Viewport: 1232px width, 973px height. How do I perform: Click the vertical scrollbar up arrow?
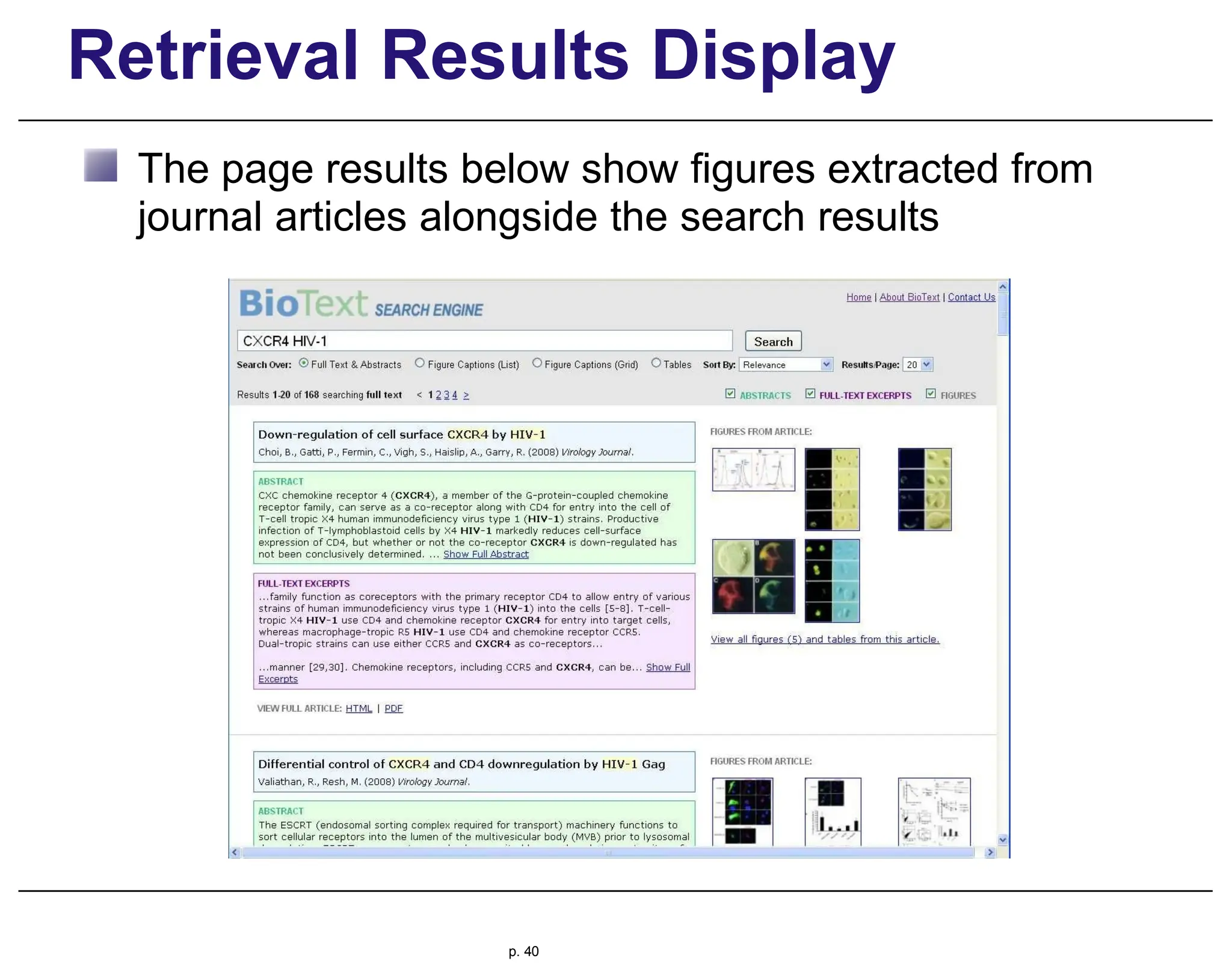click(x=1002, y=287)
